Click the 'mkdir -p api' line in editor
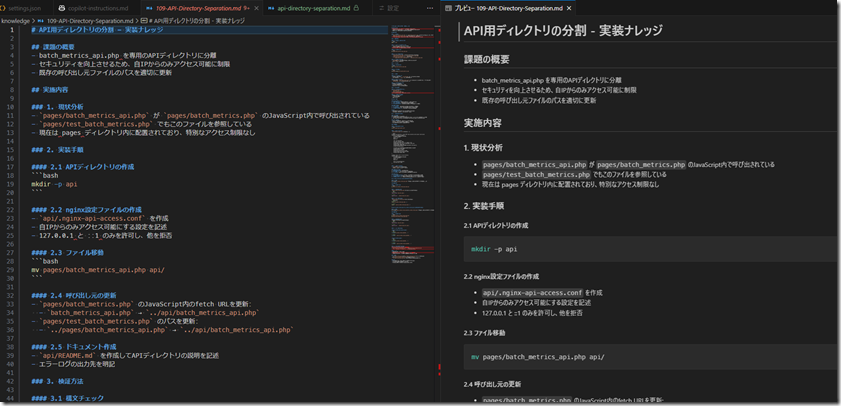The width and height of the screenshot is (841, 406). pyautogui.click(x=54, y=184)
